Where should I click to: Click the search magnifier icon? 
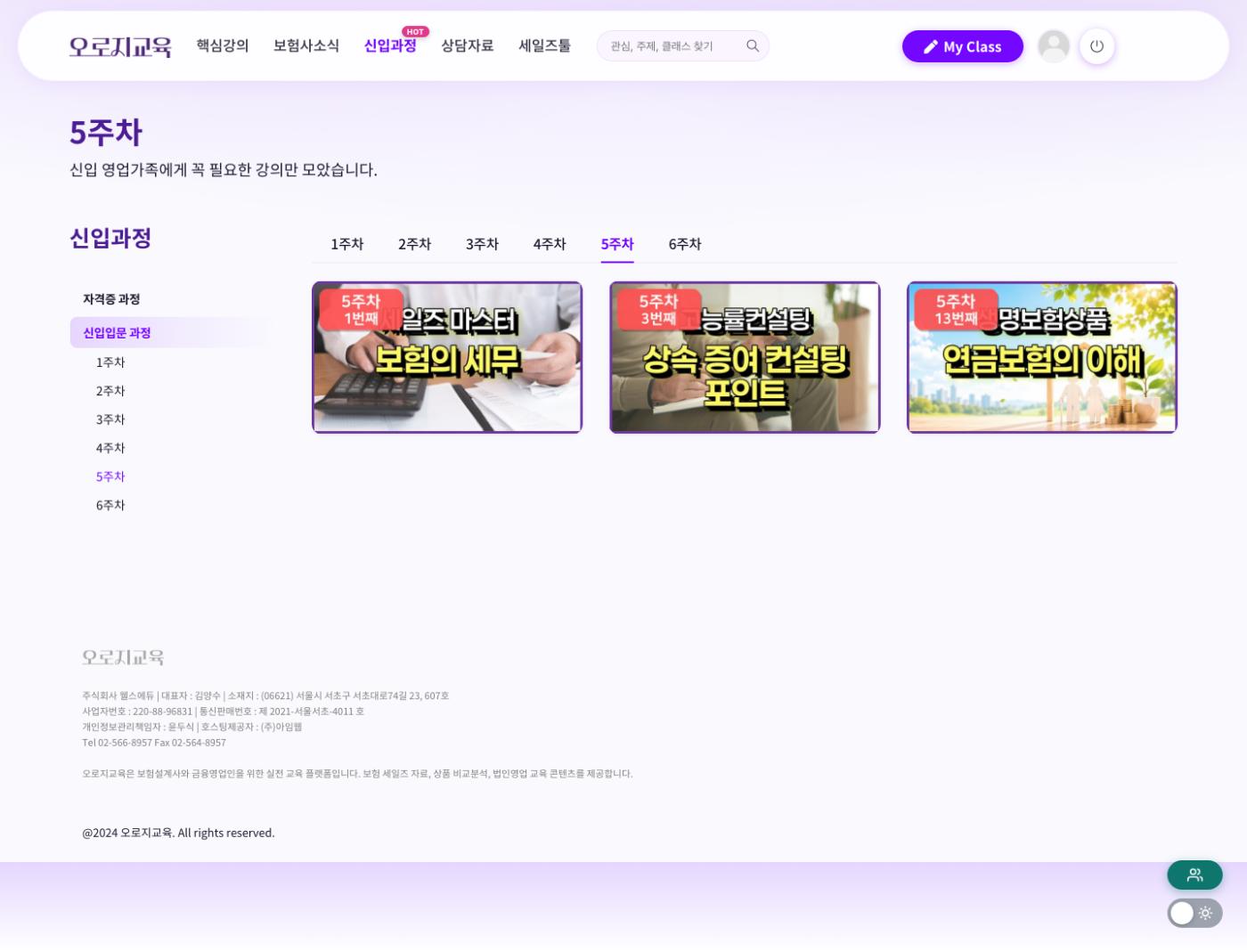coord(753,46)
